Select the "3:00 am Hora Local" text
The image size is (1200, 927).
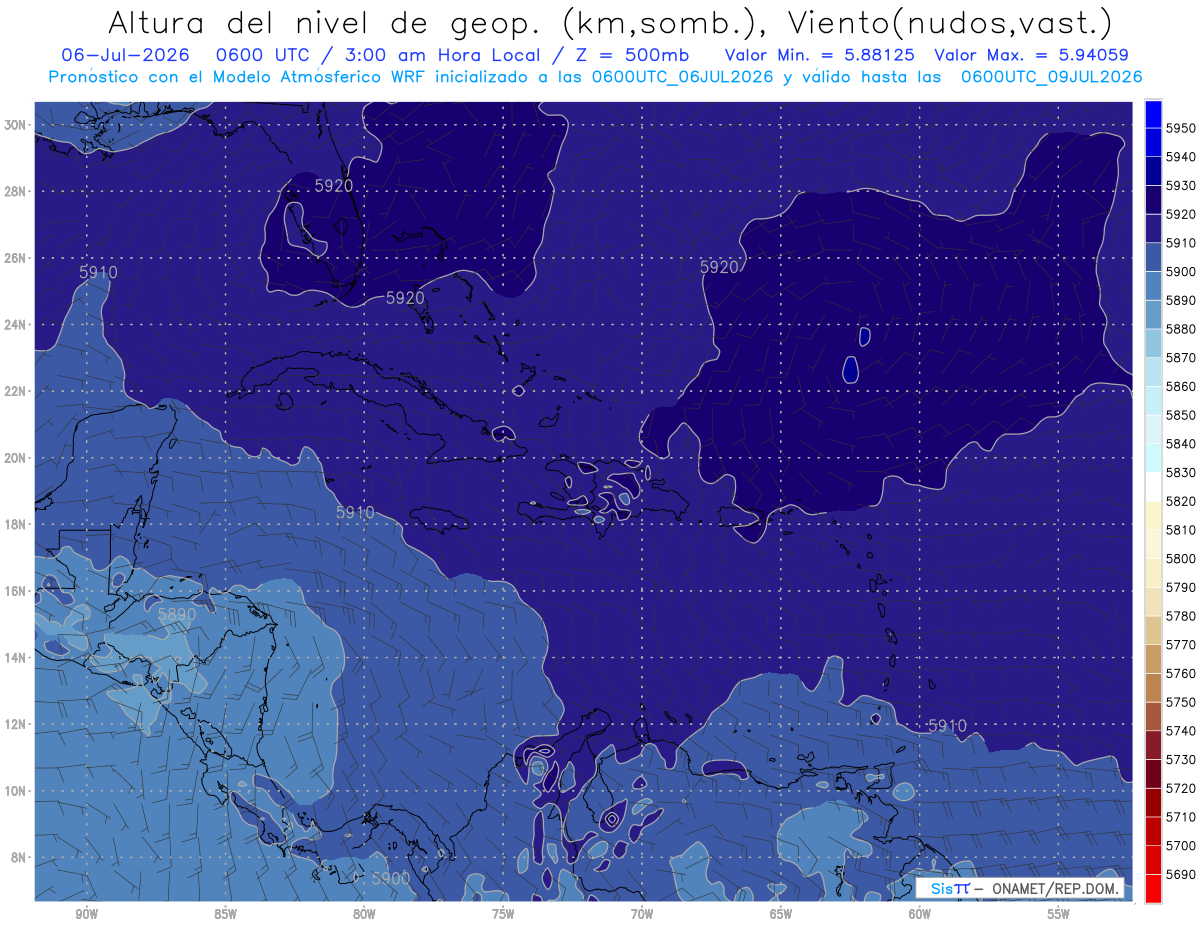442,55
